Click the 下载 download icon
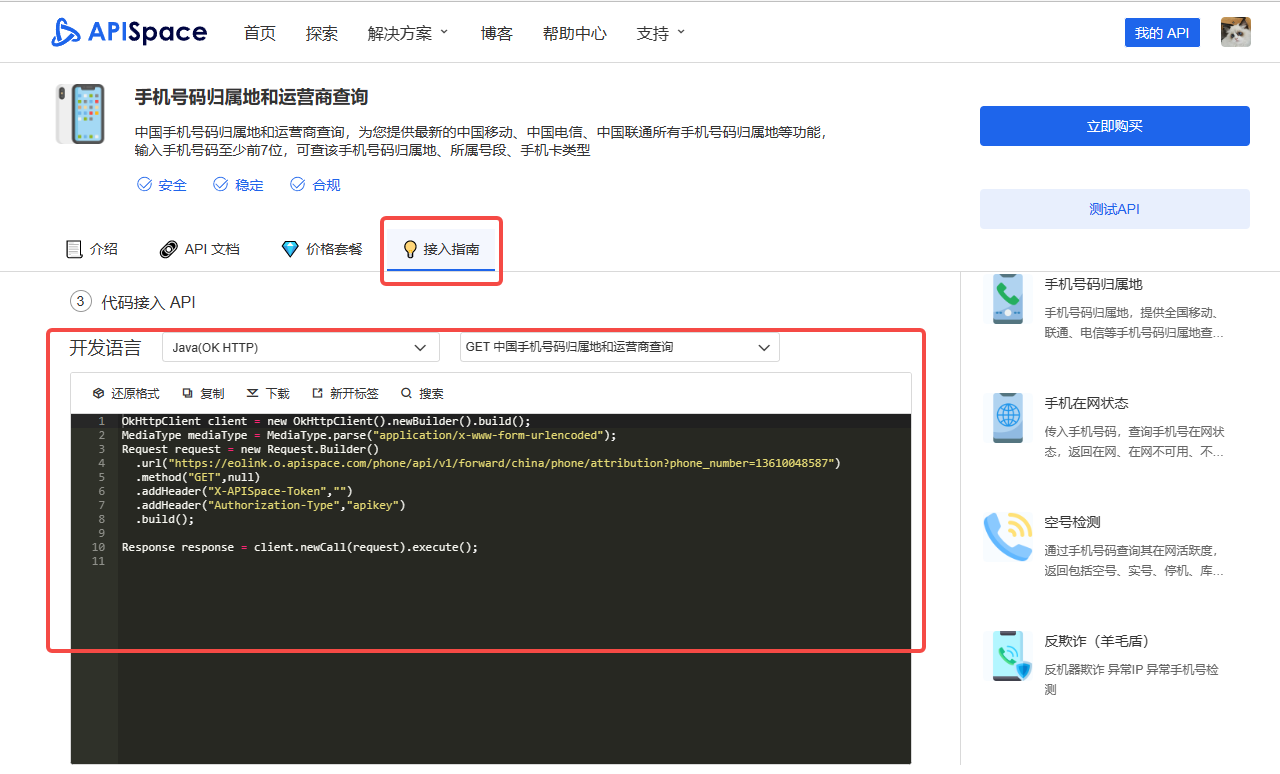This screenshot has width=1280, height=774. [x=252, y=394]
